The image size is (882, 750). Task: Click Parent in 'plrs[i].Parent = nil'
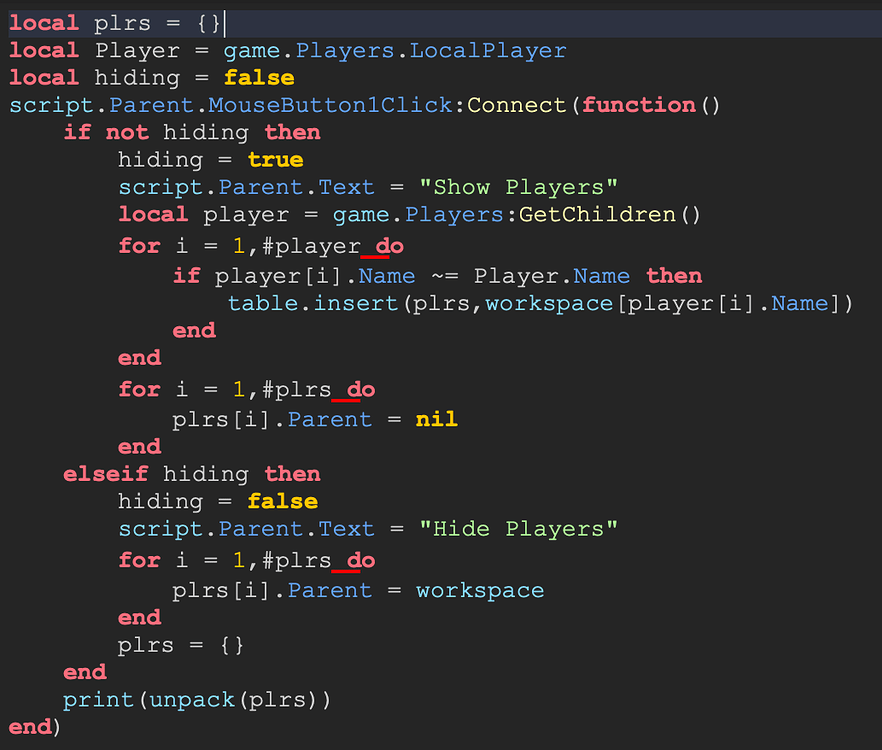[330, 420]
